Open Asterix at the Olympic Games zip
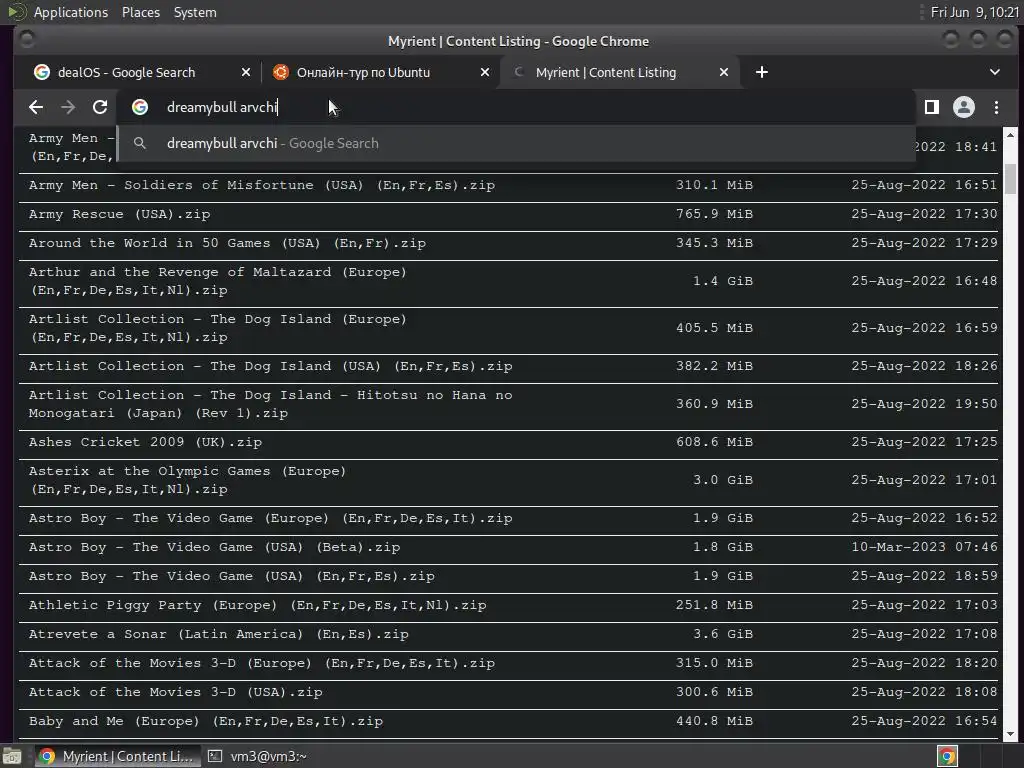1024x768 pixels. pyautogui.click(x=187, y=480)
